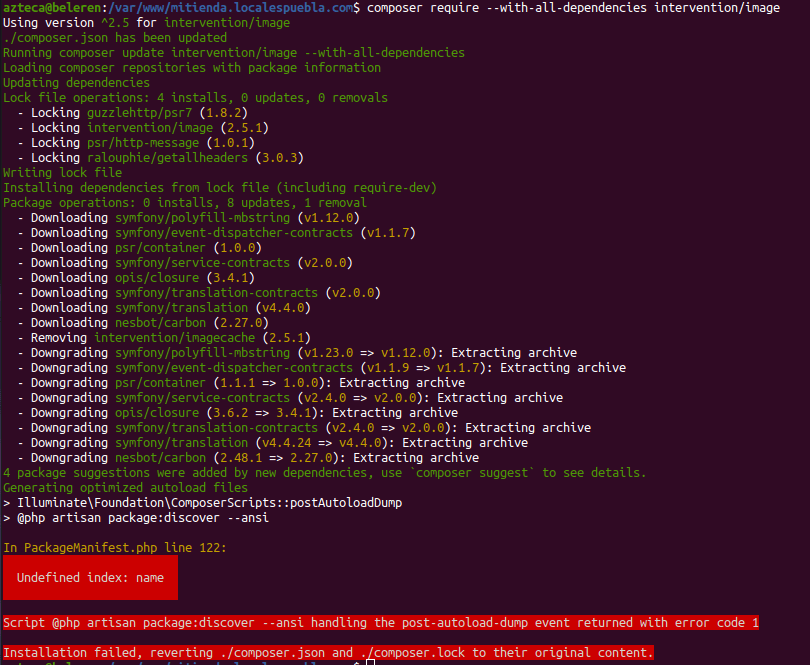Click 'Downgrading psr/container (1.1.1 => 1.0.0)' line
Viewport: 810px width, 665px height.
point(241,382)
